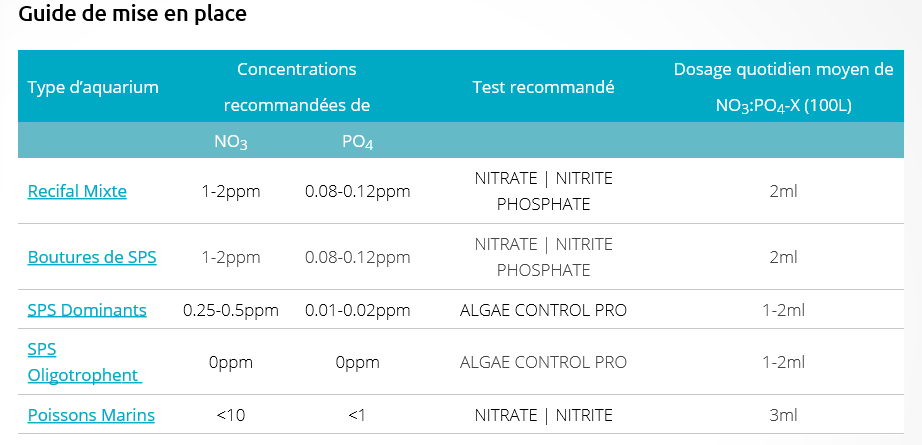This screenshot has width=922, height=445.
Task: Click the Concentrations recommandées de header
Action: pyautogui.click(x=297, y=87)
